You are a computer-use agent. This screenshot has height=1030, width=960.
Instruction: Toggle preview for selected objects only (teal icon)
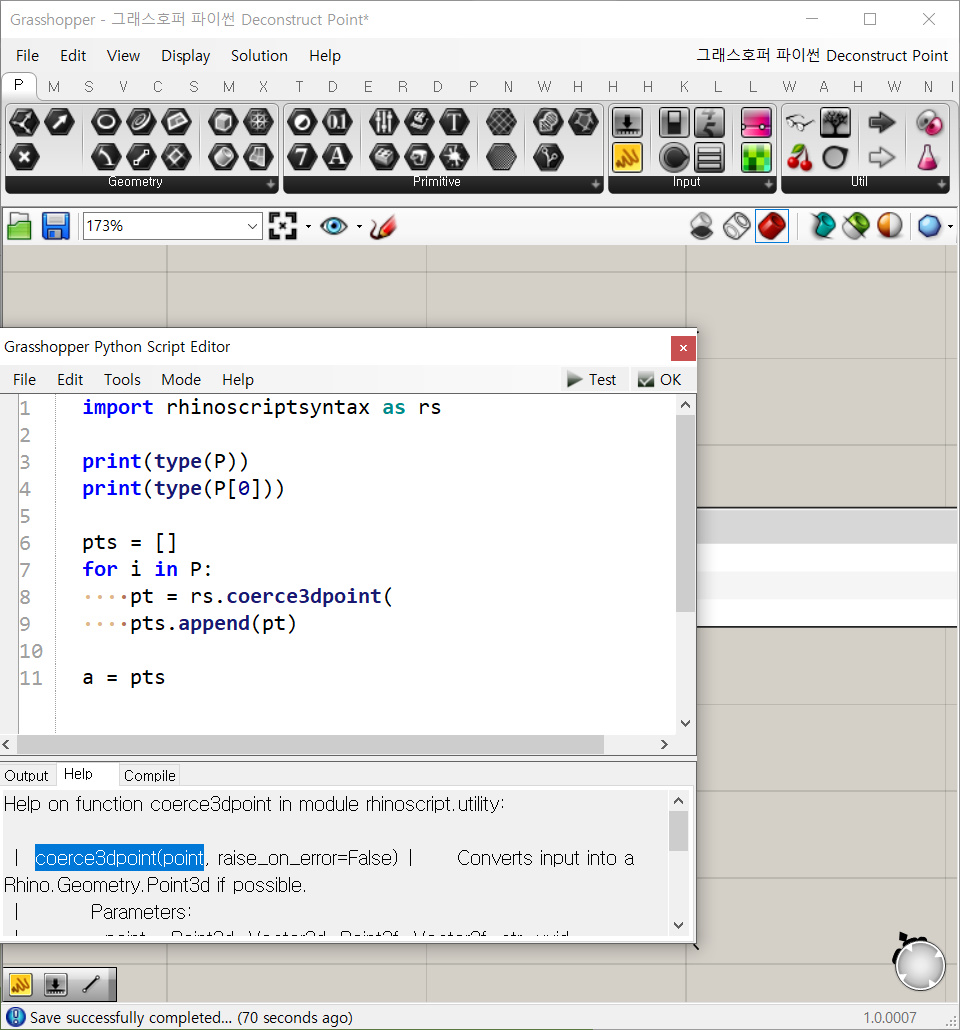(822, 227)
